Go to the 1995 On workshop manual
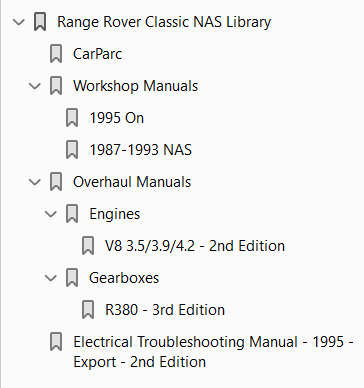 [117, 118]
